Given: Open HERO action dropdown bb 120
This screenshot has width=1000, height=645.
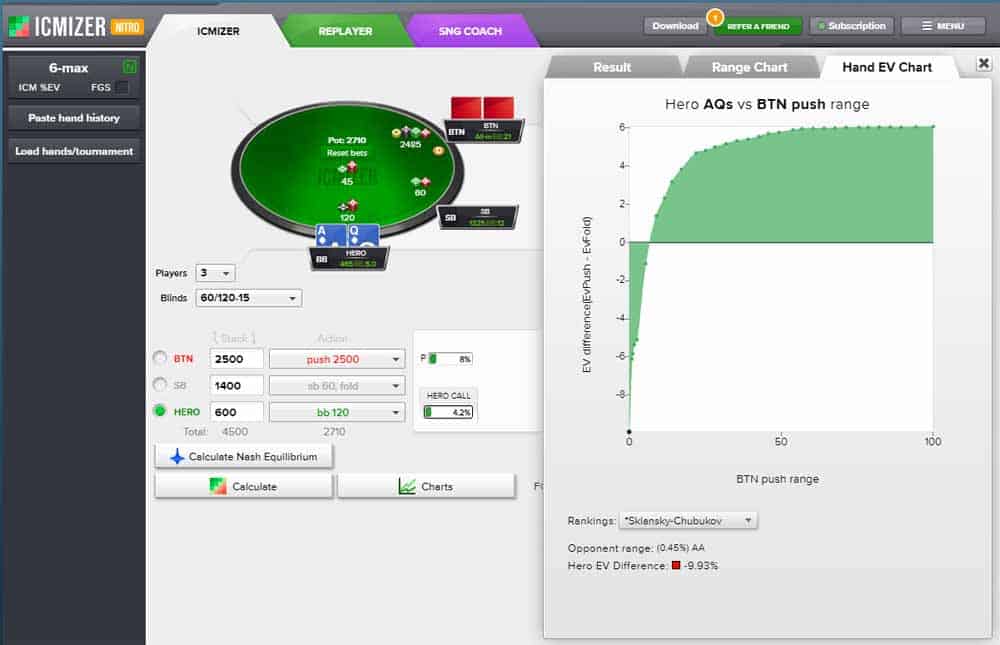Looking at the screenshot, I should (337, 413).
